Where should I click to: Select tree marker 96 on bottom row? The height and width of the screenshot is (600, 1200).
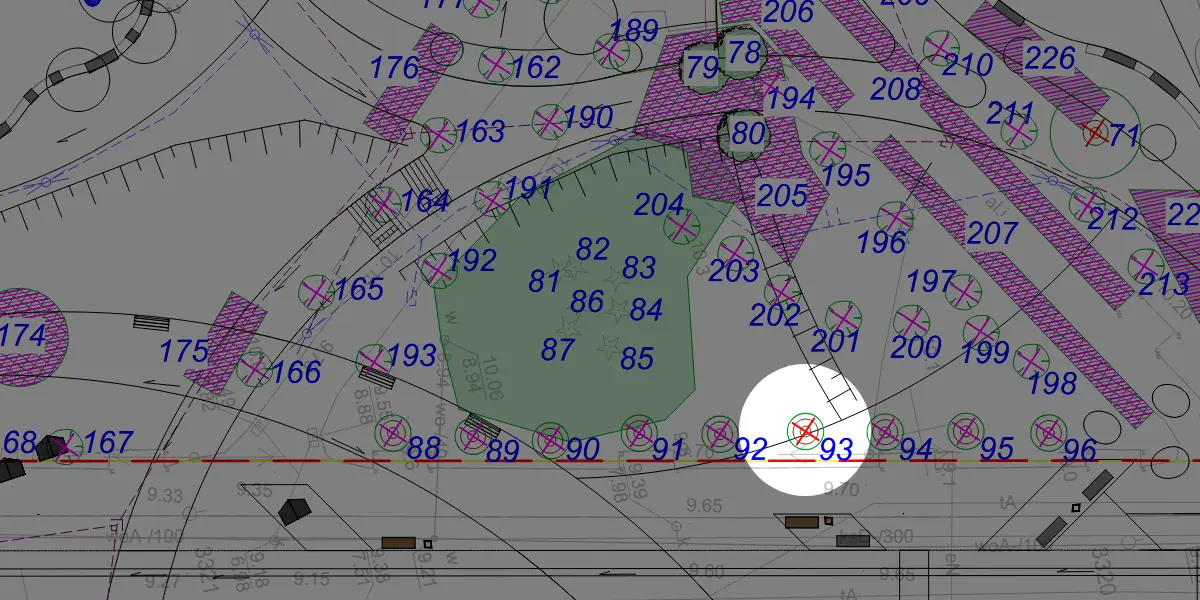coord(1047,433)
